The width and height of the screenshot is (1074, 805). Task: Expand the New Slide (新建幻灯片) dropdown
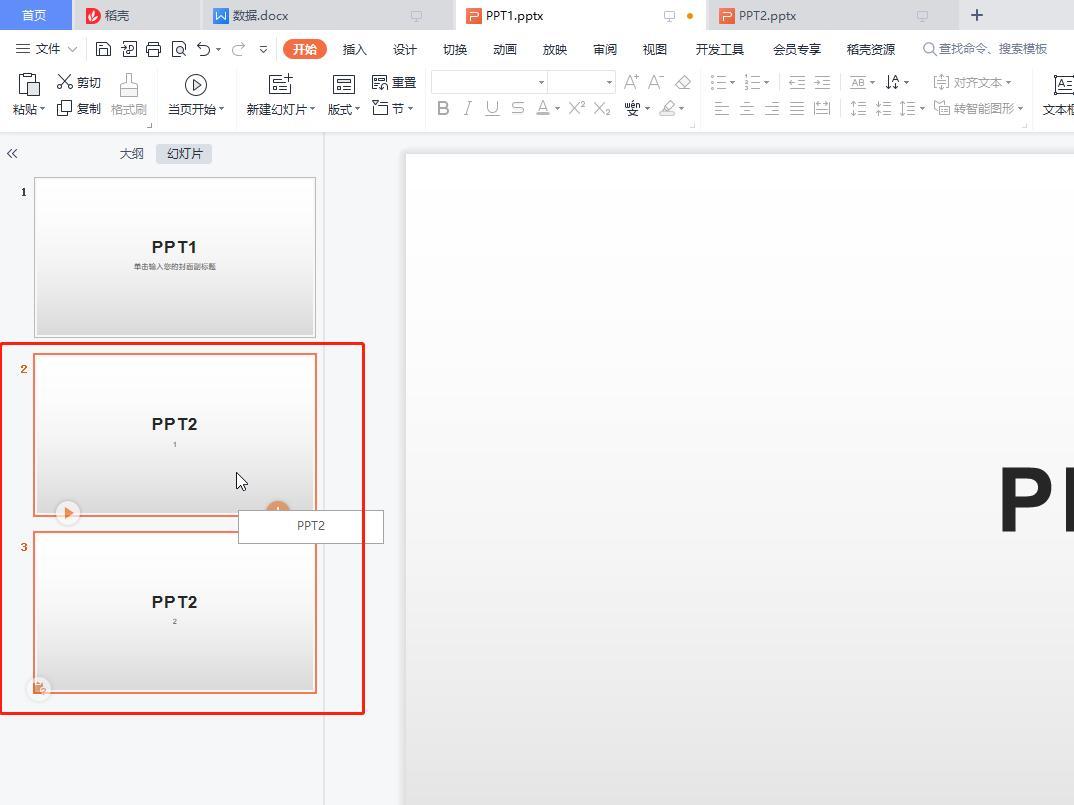pos(281,109)
